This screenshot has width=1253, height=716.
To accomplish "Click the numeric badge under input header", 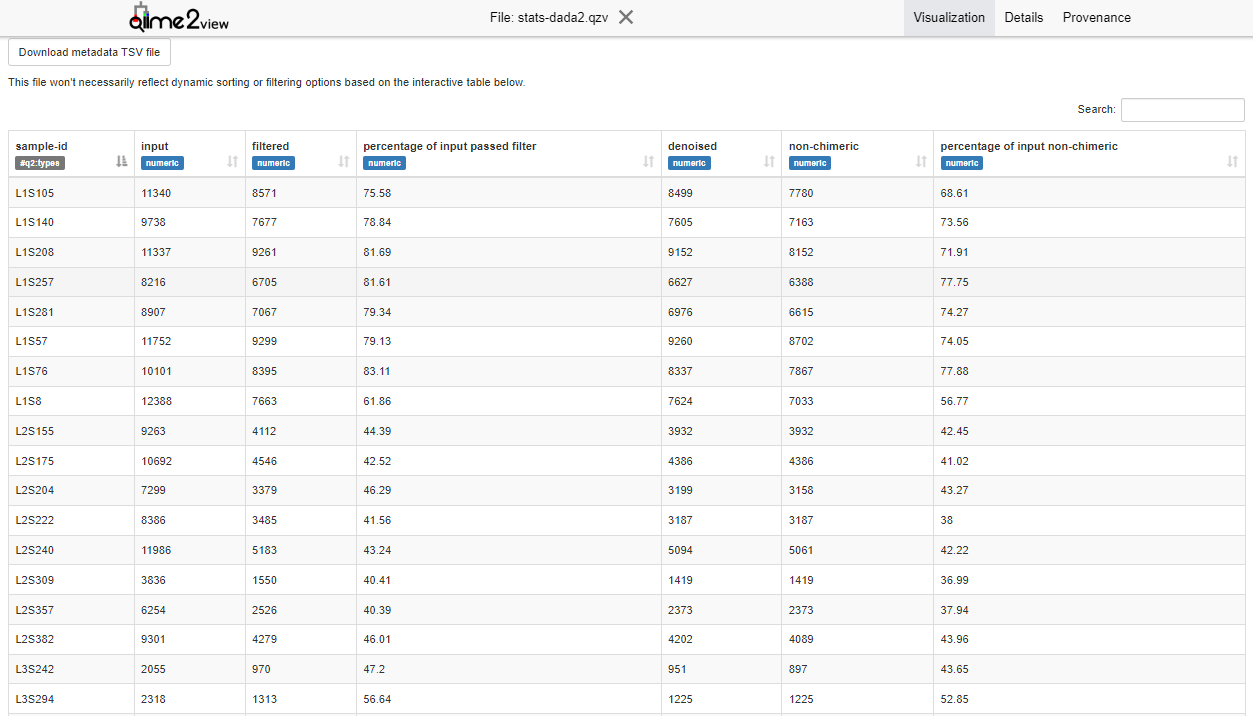I will click(162, 163).
